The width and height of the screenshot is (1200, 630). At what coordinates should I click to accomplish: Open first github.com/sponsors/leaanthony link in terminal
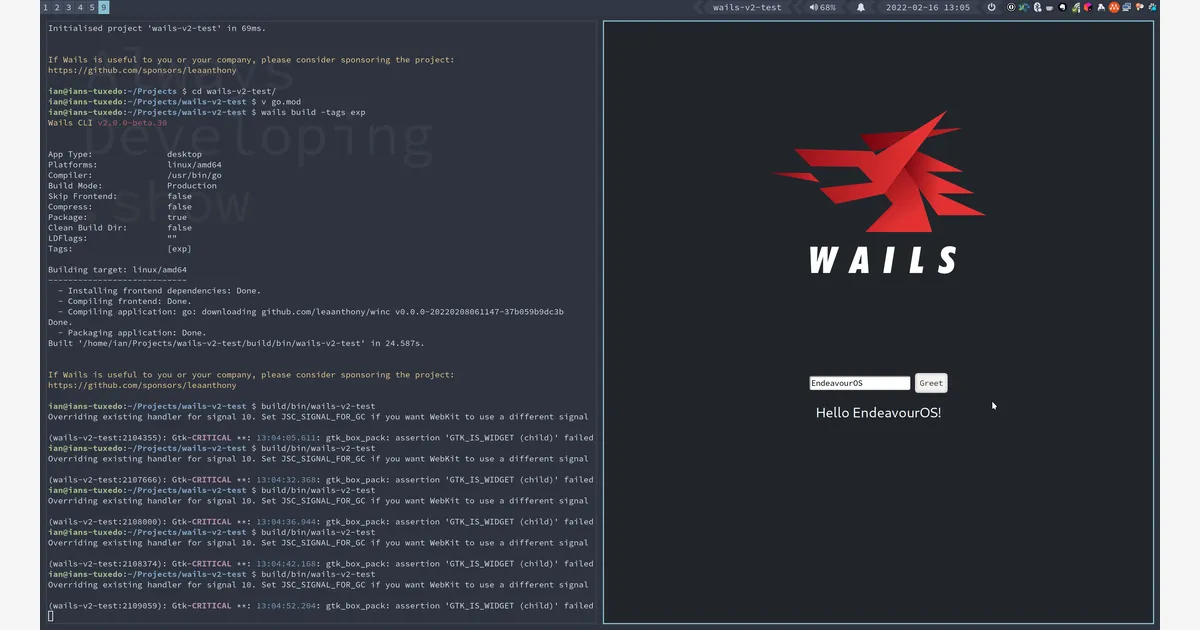[142, 70]
